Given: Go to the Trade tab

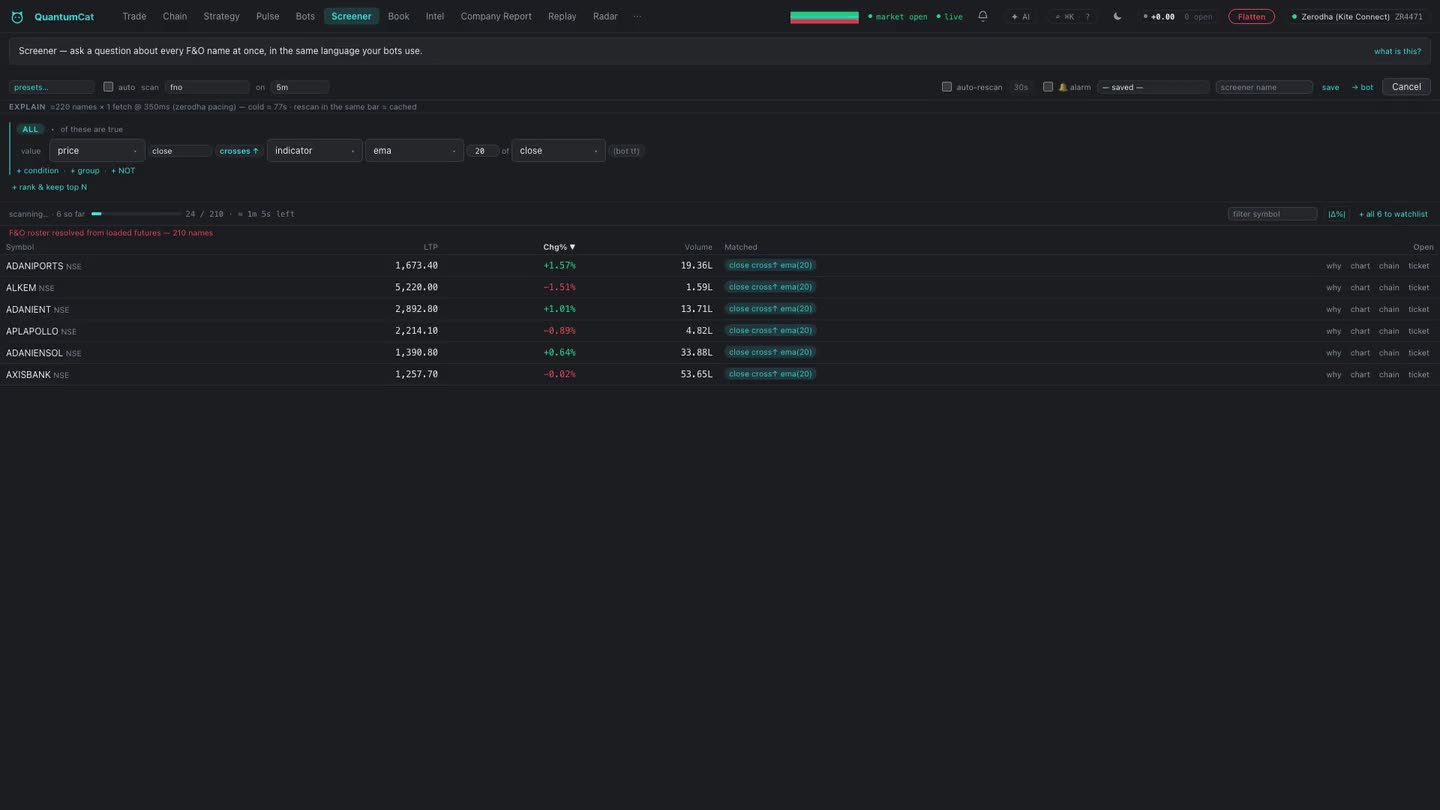Looking at the screenshot, I should 134,16.
